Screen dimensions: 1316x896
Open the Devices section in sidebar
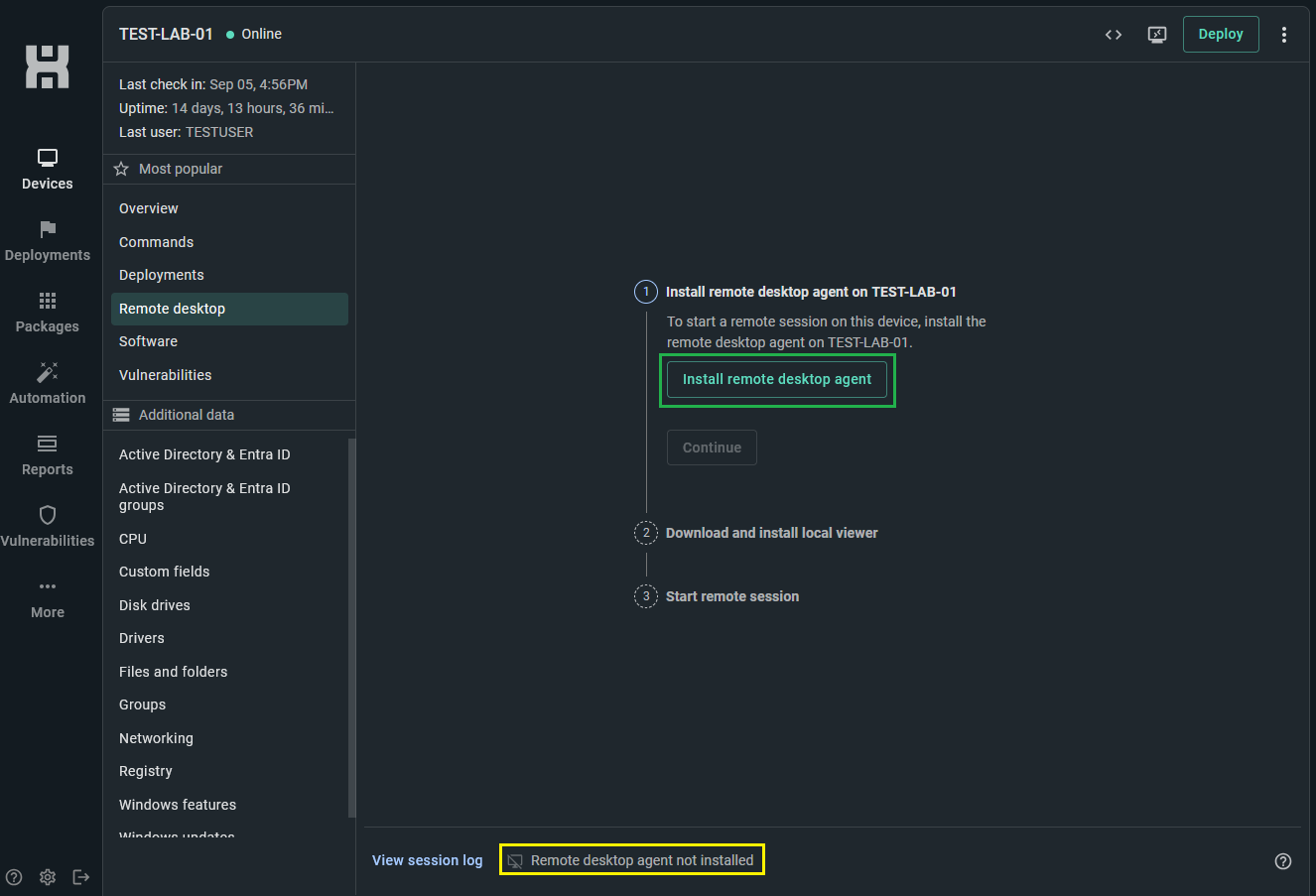point(48,169)
